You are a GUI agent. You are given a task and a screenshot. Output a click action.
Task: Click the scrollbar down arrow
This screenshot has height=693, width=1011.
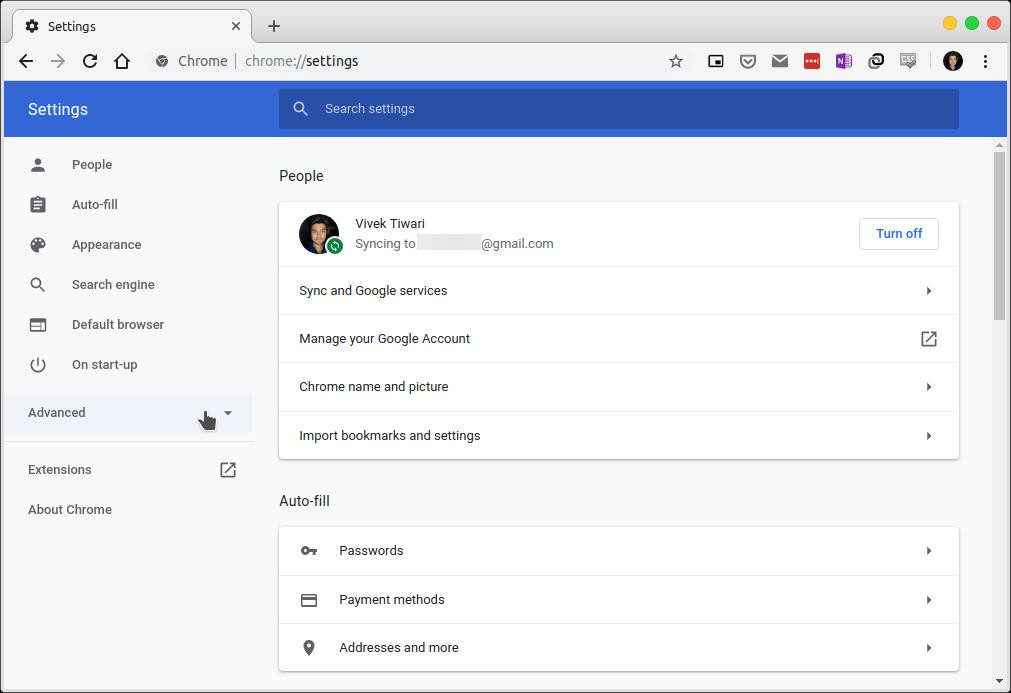pyautogui.click(x=999, y=681)
